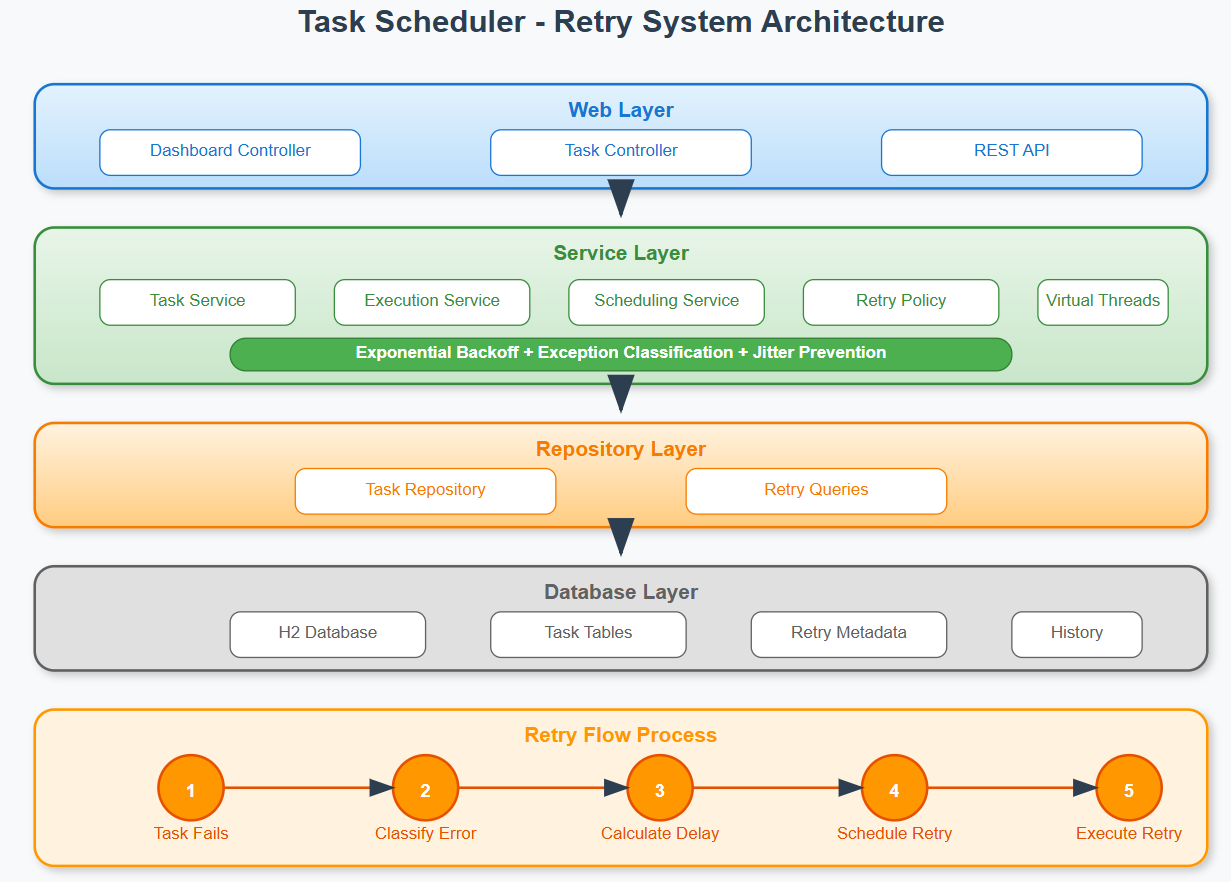1231x882 pixels.
Task: Click the Execute Retry label
Action: coord(1129,833)
